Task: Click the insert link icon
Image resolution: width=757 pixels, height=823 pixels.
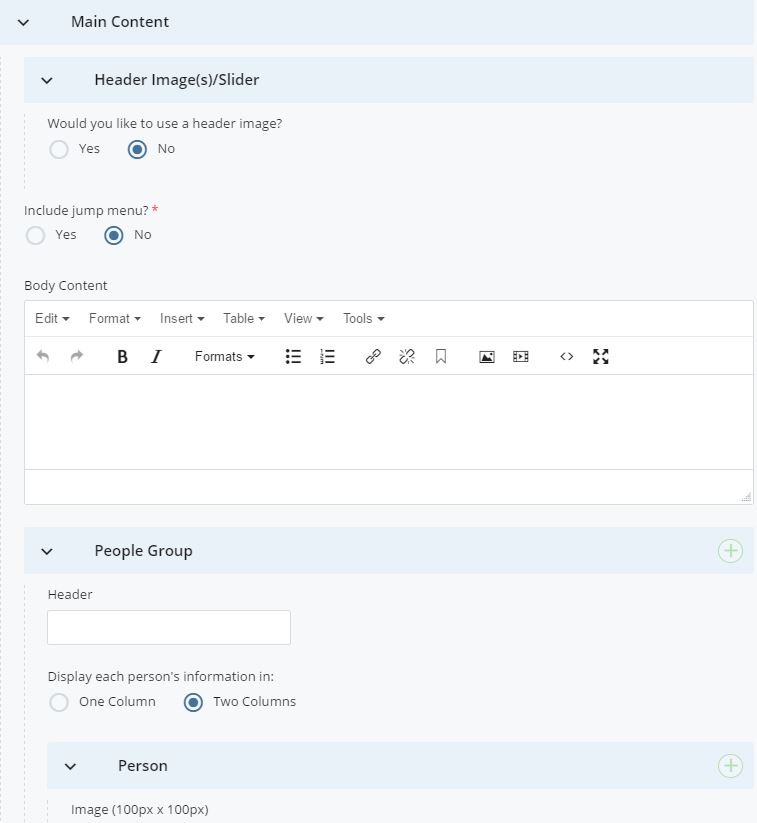Action: 373,357
